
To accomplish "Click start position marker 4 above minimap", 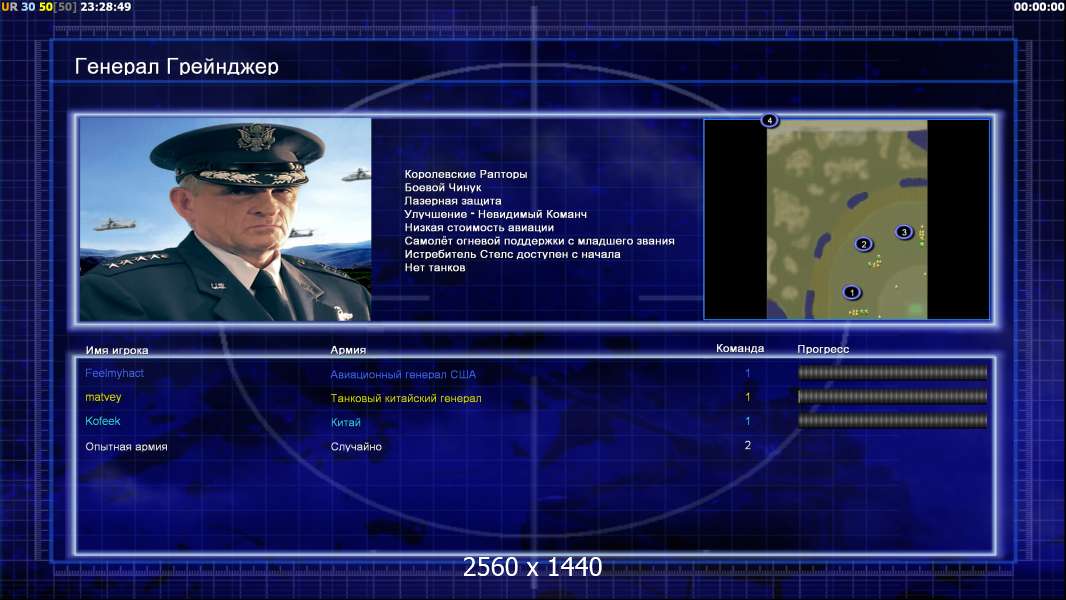I will 769,120.
